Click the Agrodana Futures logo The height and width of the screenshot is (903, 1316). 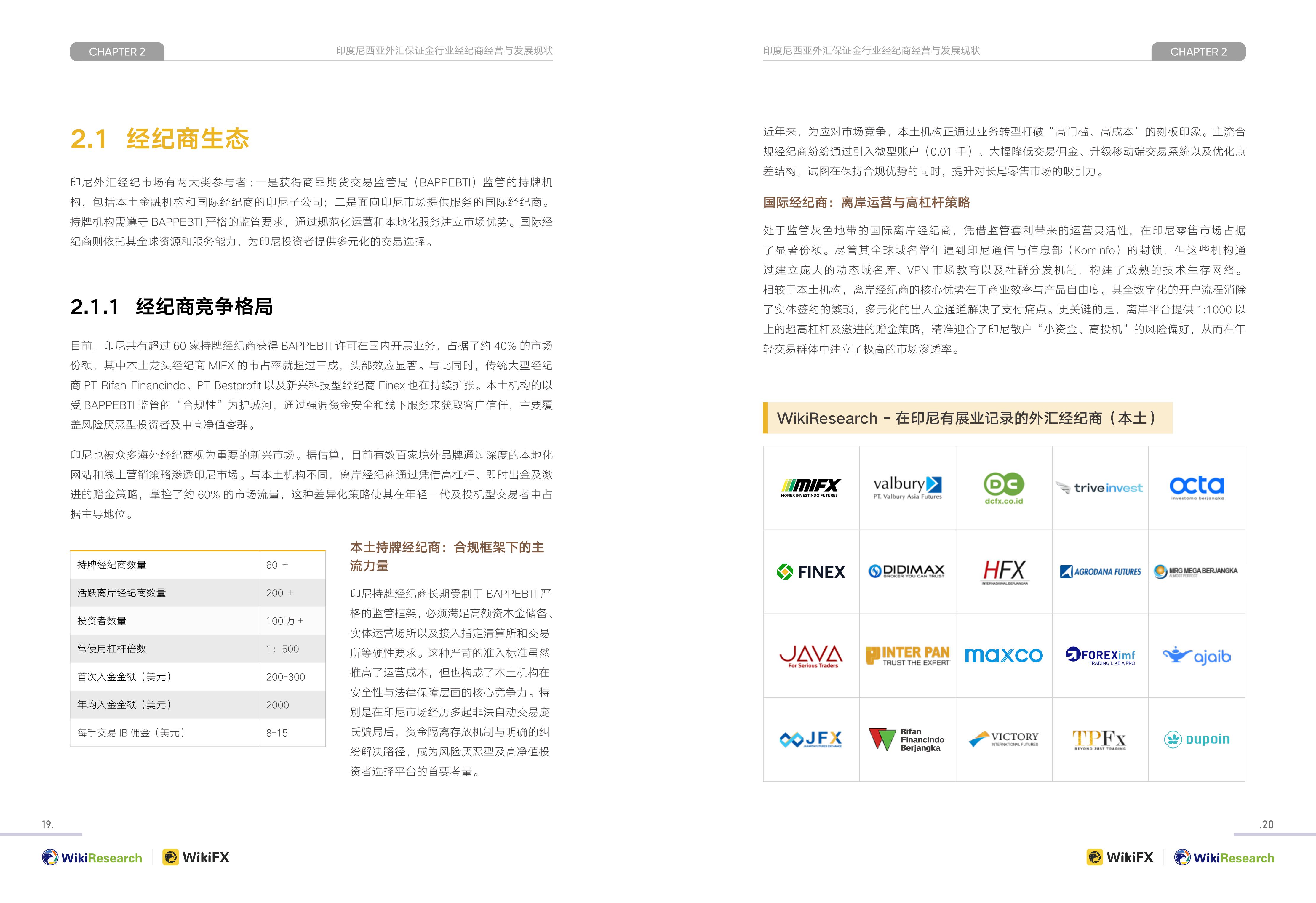[x=1100, y=572]
